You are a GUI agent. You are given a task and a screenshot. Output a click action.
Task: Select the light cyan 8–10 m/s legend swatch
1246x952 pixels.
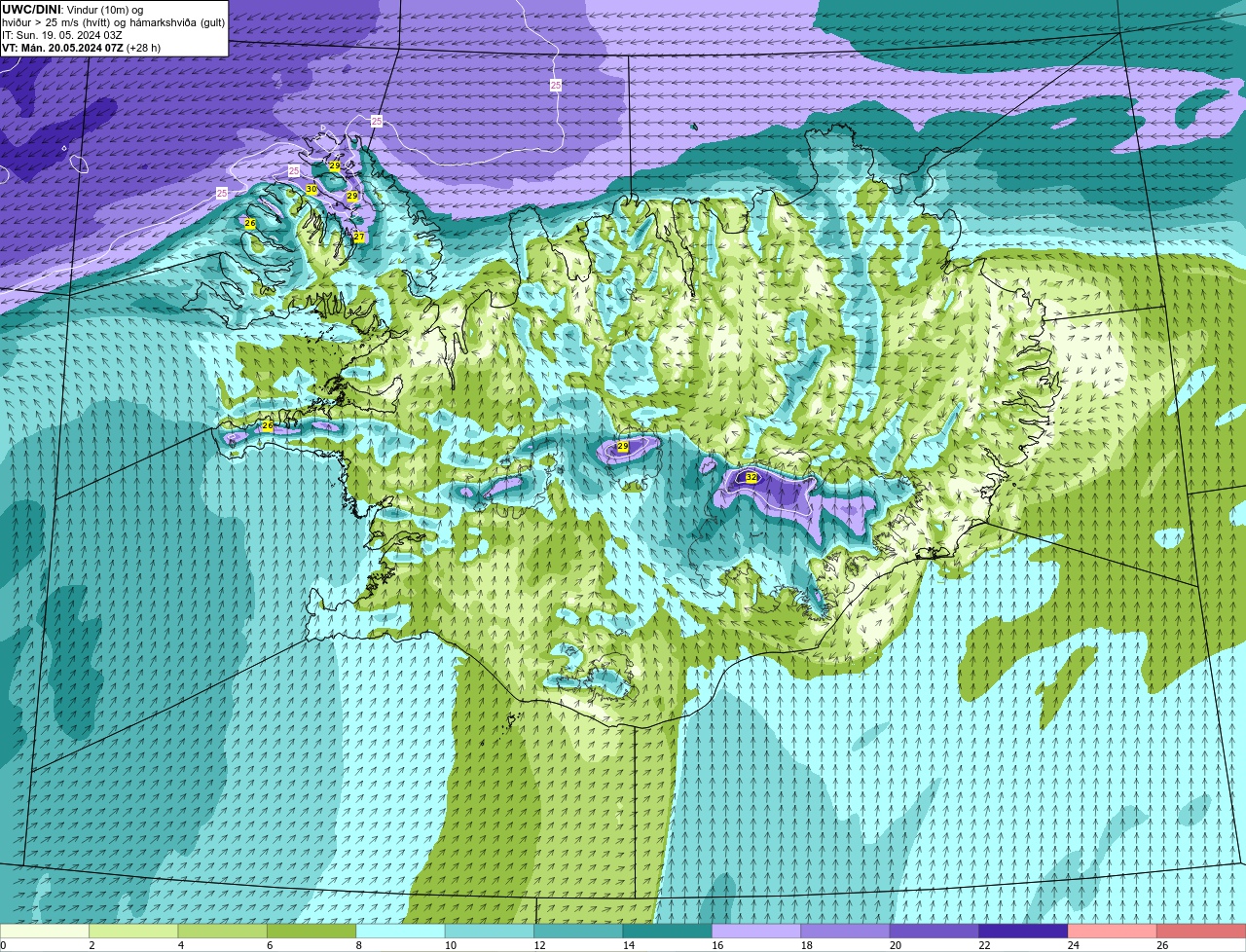401,932
